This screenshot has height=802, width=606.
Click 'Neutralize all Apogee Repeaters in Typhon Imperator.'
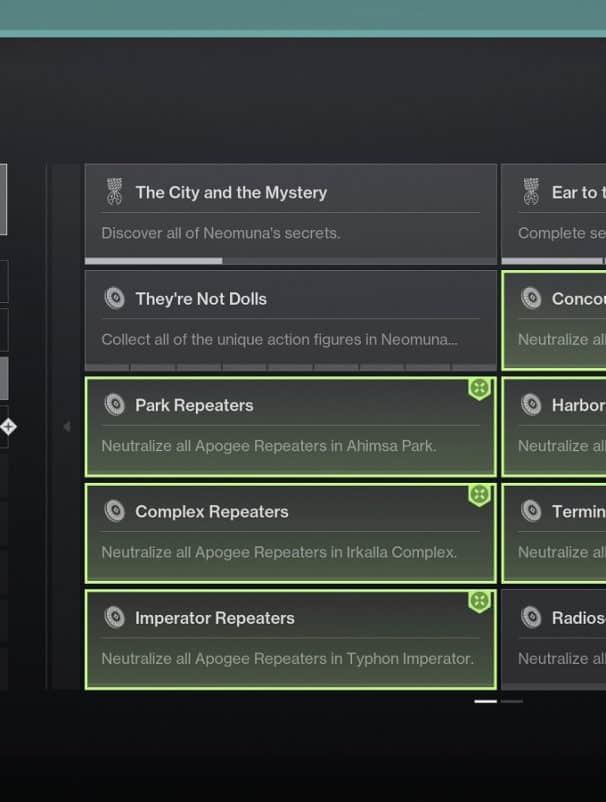287,659
